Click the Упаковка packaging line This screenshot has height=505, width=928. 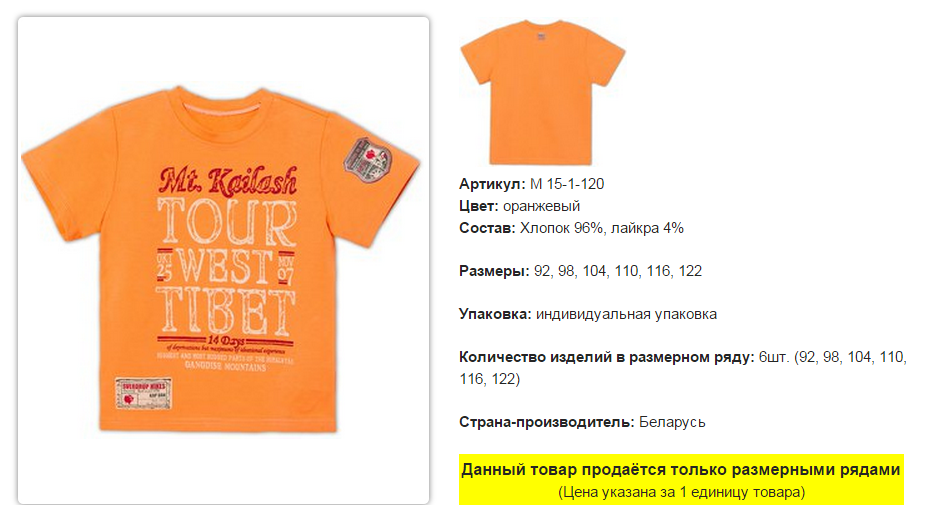coord(588,314)
